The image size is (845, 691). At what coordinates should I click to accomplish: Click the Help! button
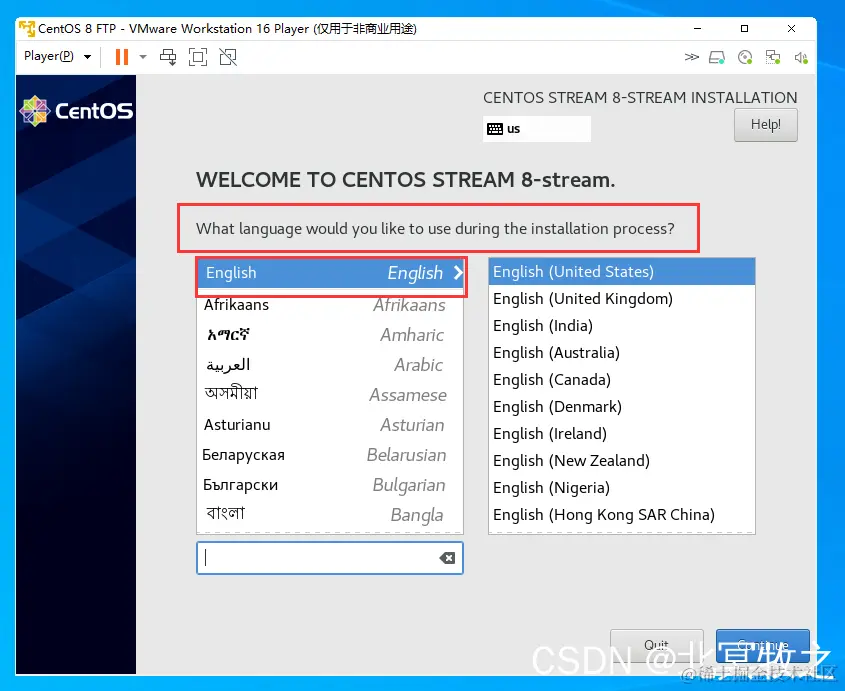765,125
